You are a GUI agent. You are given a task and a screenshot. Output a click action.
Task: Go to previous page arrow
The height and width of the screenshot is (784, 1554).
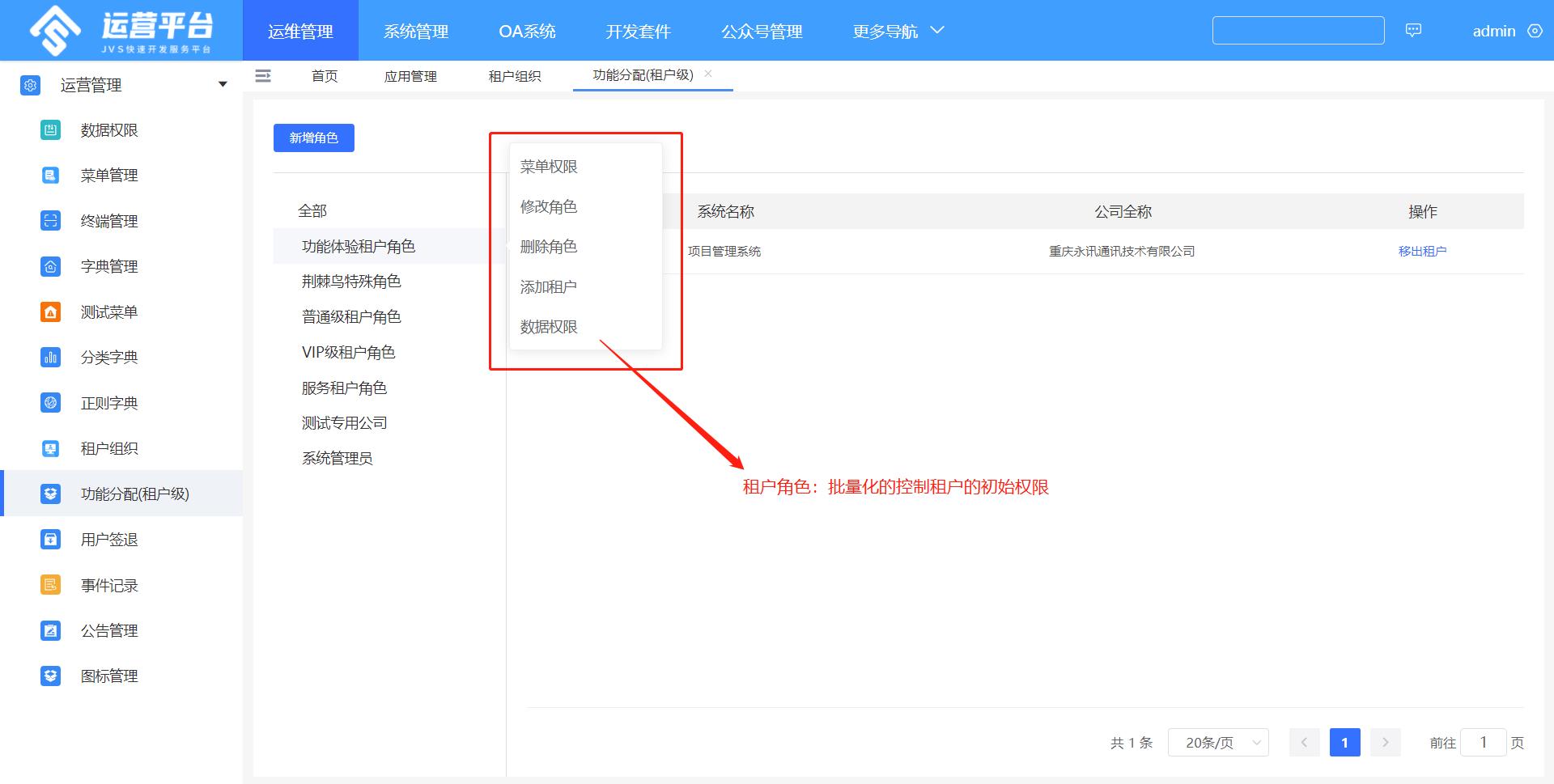[x=1304, y=742]
